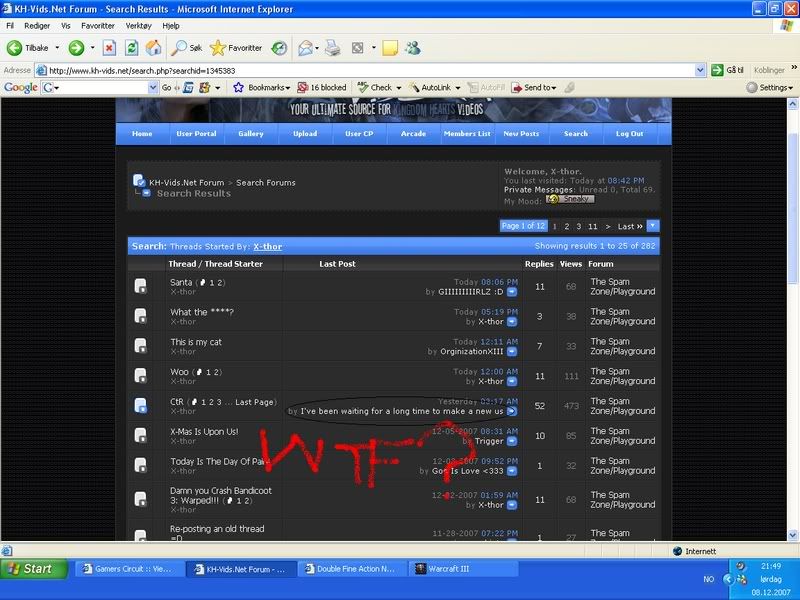Go to the Home page icon

[154, 48]
